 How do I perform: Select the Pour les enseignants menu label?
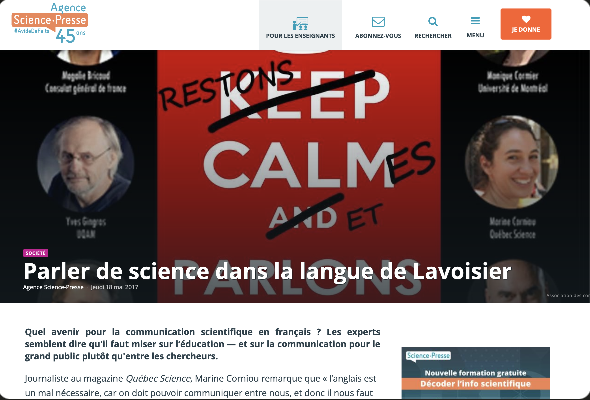tap(300, 36)
